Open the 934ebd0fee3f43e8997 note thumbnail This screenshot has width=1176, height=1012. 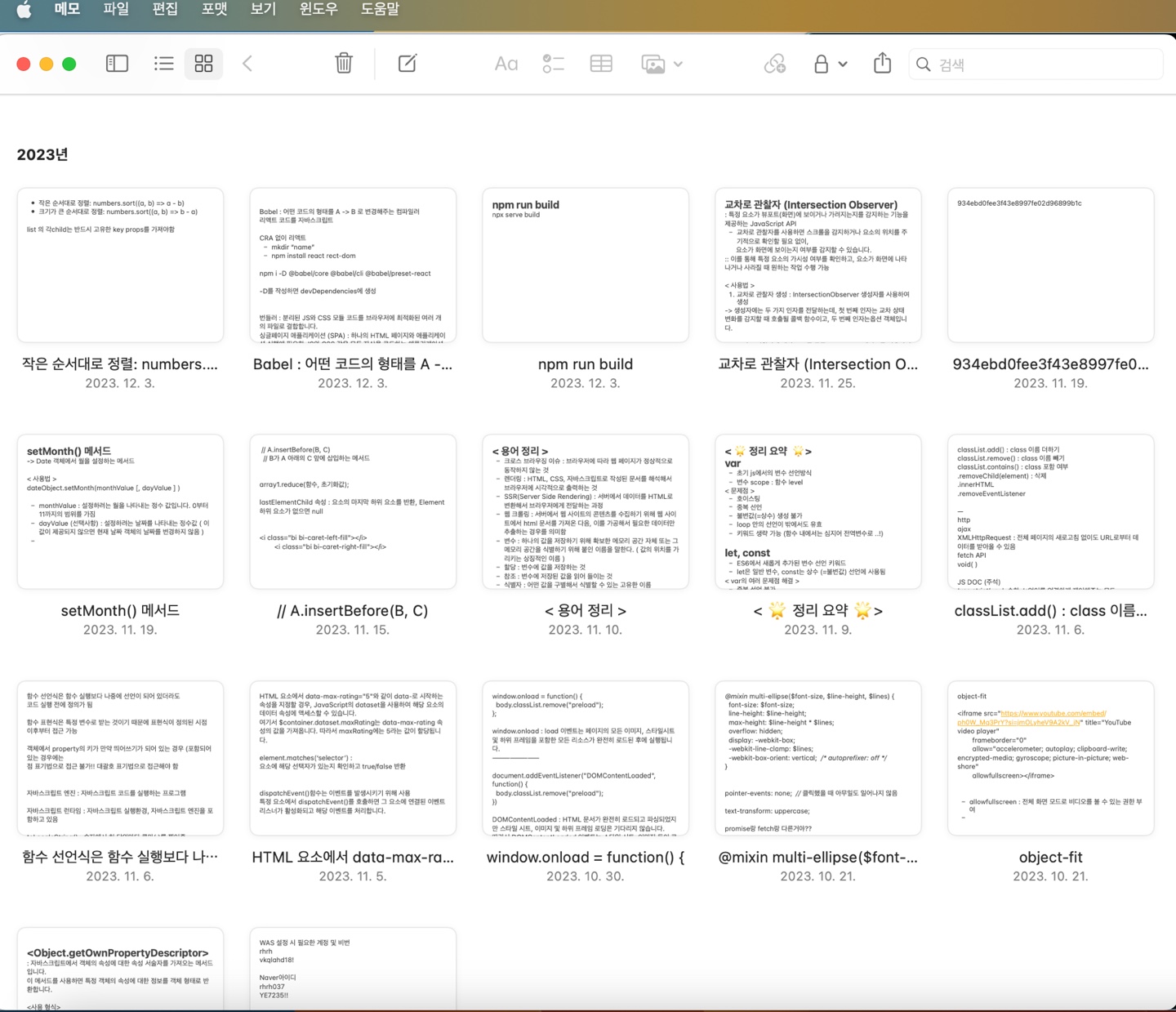click(x=1051, y=265)
